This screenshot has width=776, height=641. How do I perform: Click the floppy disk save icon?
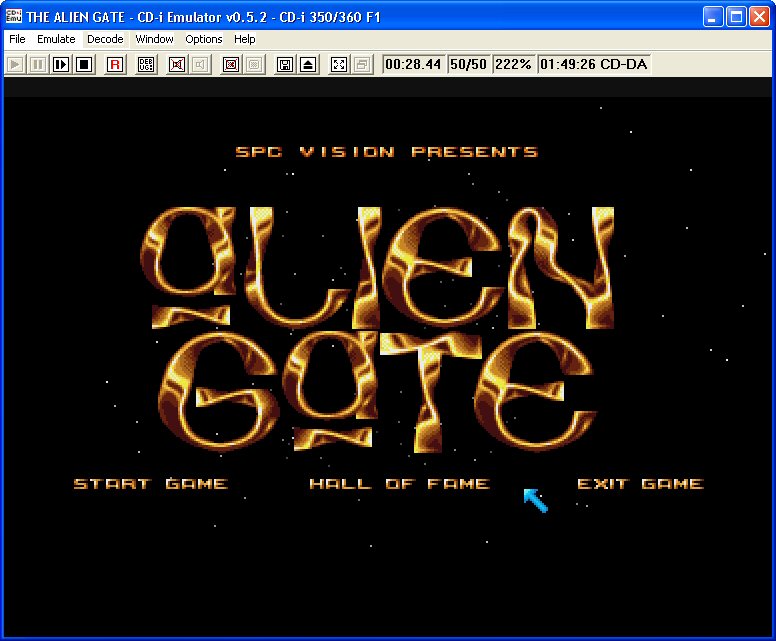click(x=285, y=64)
